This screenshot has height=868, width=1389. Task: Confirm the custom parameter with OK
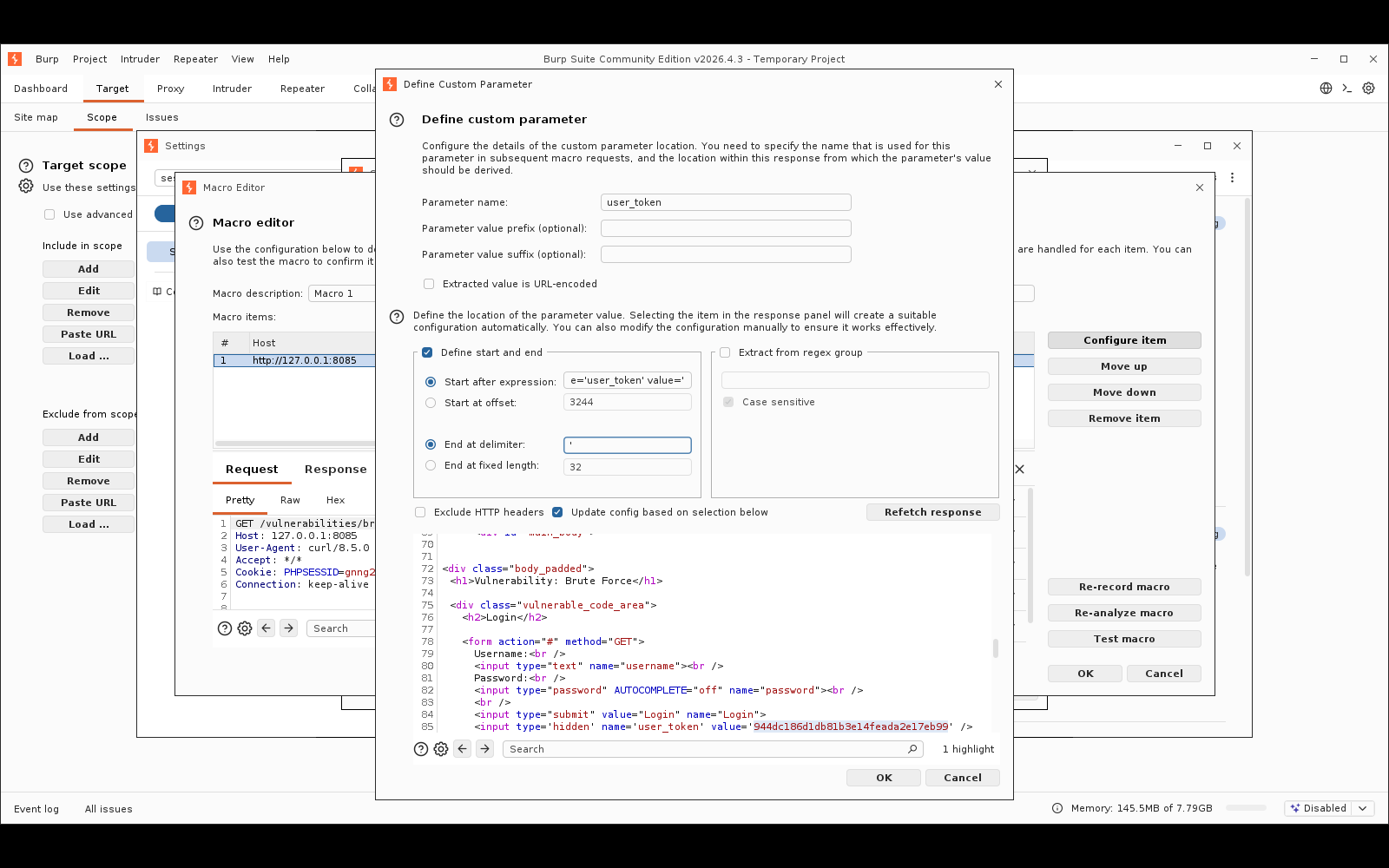884,778
